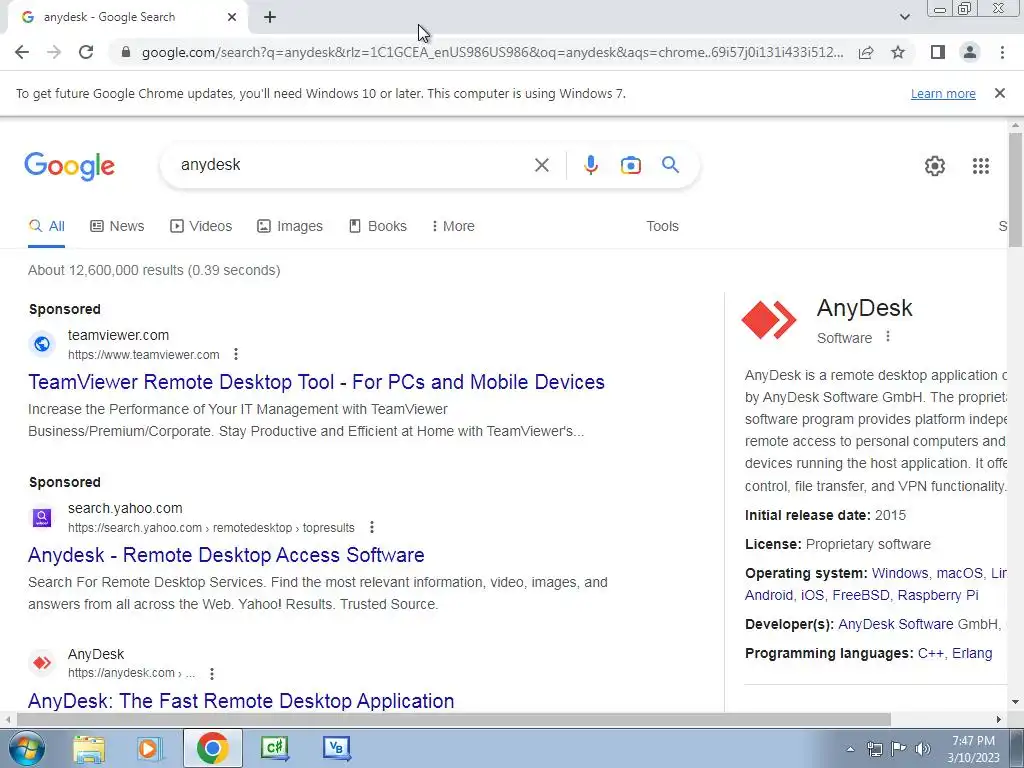Open AnyDesk: The Fast Remote Desktop Application
Screen dimensions: 1024x768
click(241, 701)
